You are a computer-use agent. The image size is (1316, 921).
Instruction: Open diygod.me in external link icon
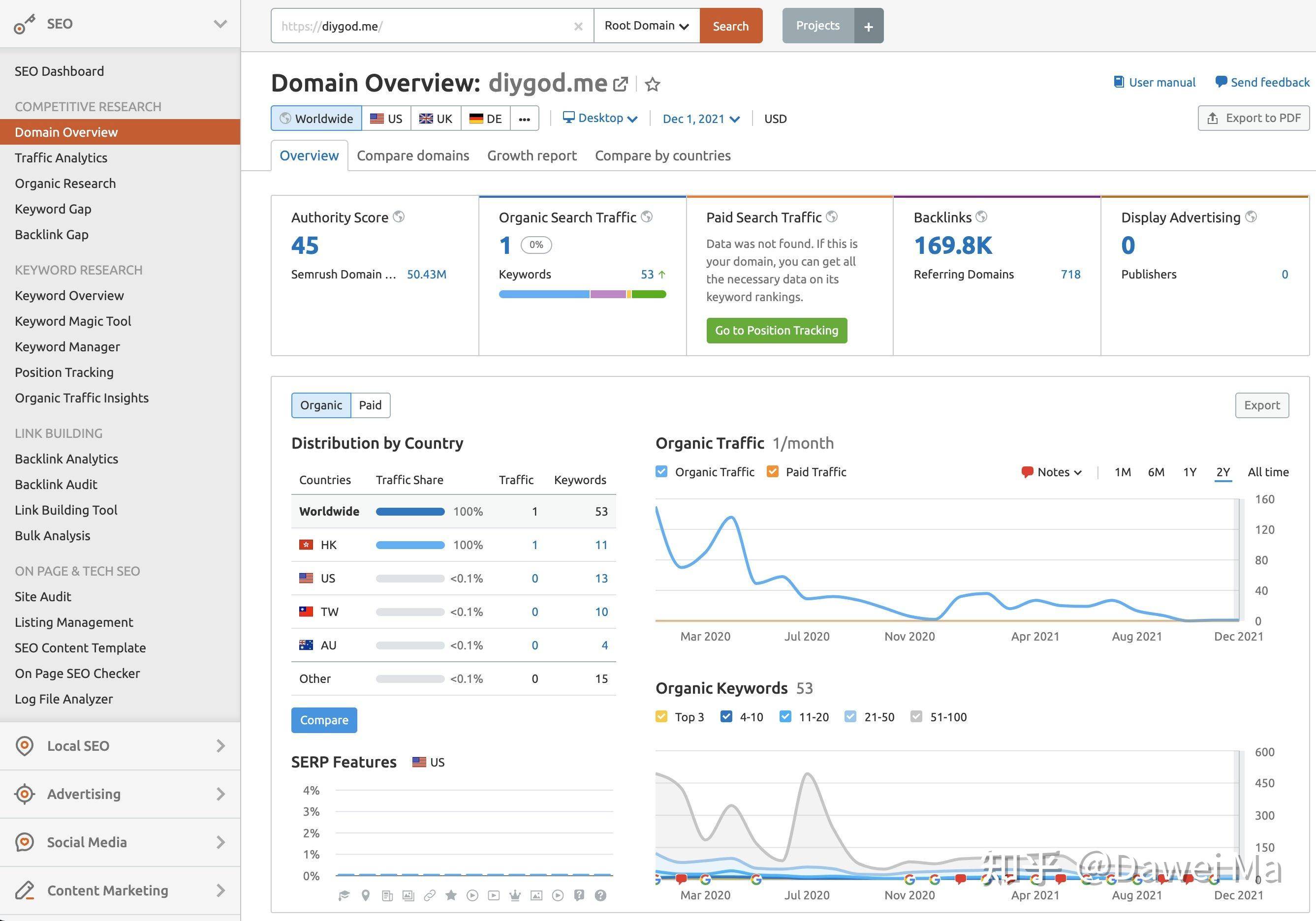620,84
